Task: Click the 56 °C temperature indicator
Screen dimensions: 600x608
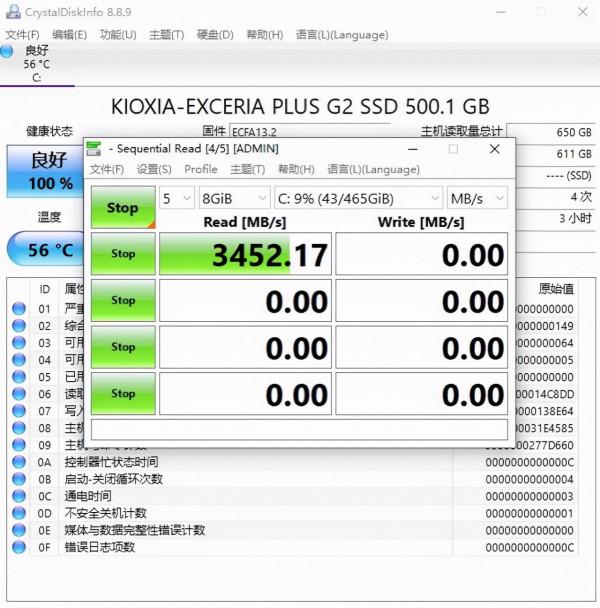Action: 42,249
